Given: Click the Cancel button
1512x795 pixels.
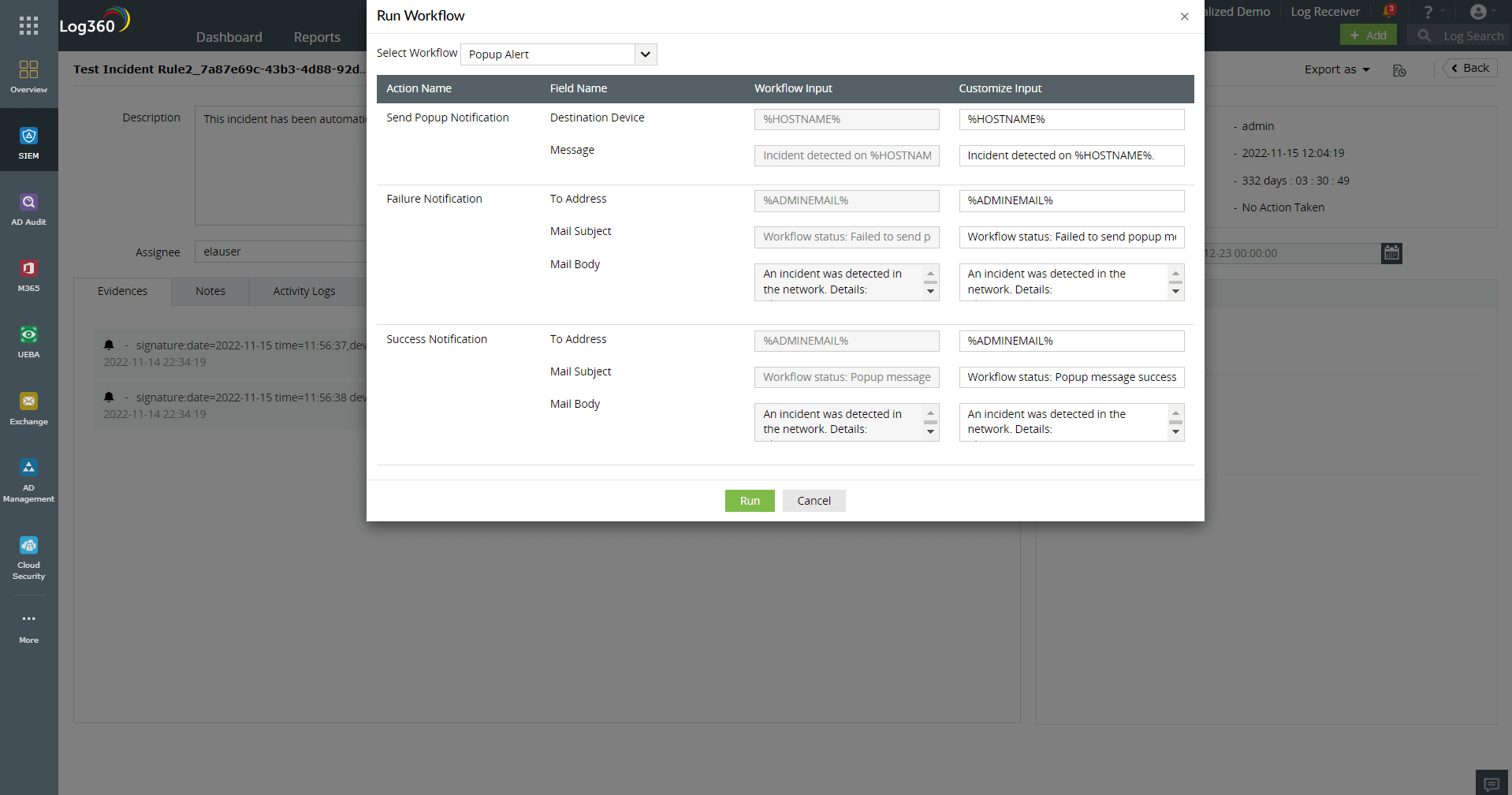Looking at the screenshot, I should tap(814, 501).
